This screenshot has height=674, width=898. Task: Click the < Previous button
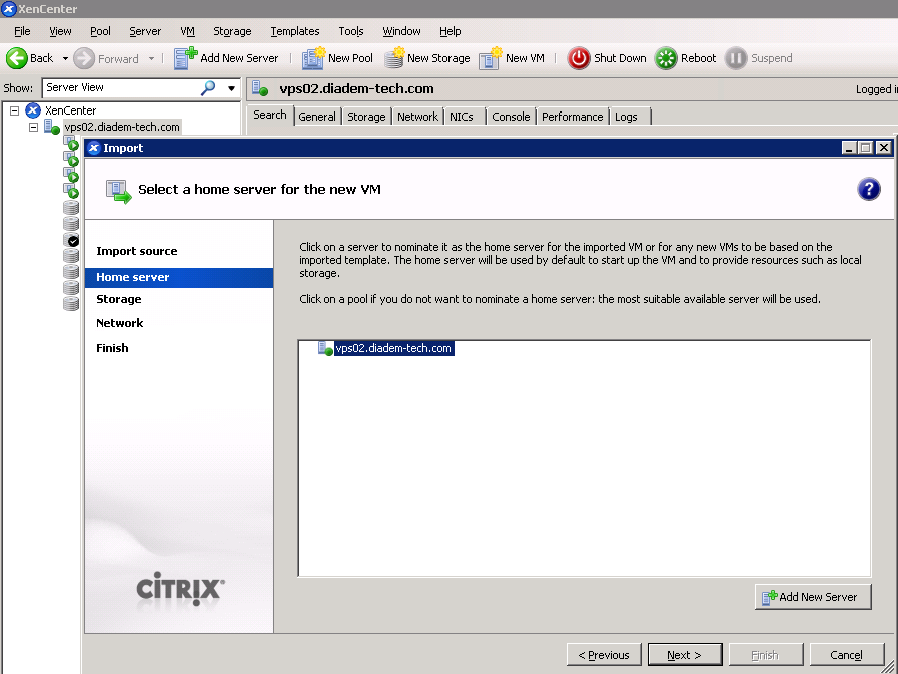coord(604,655)
